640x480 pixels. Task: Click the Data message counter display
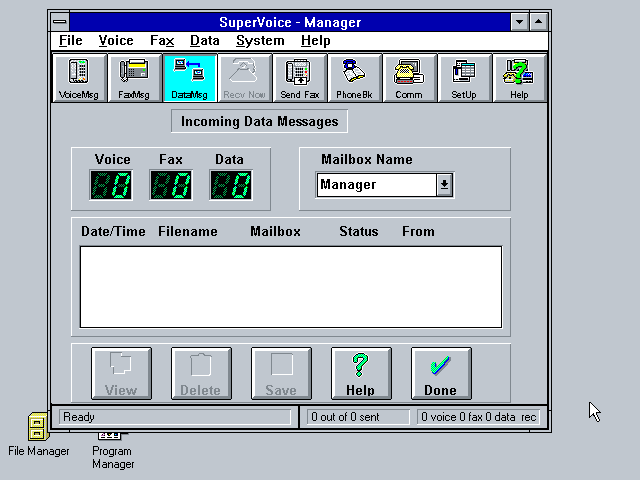point(231,185)
